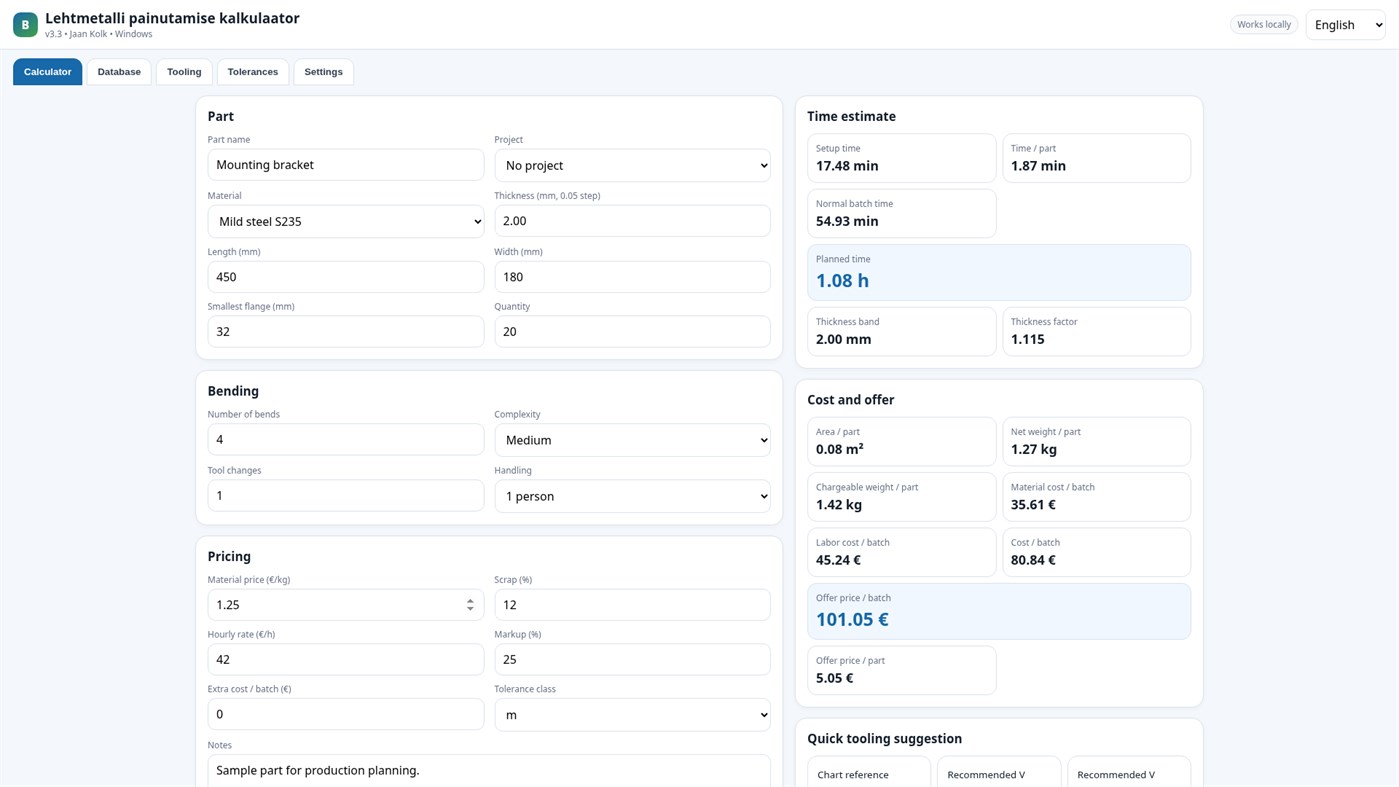Focus the Length (mm) field
1399x787 pixels.
346,277
